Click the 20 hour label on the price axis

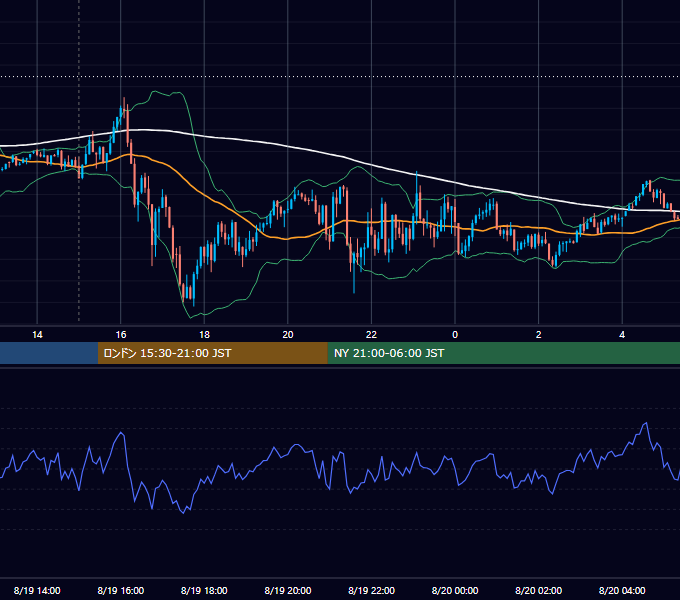[x=288, y=335]
